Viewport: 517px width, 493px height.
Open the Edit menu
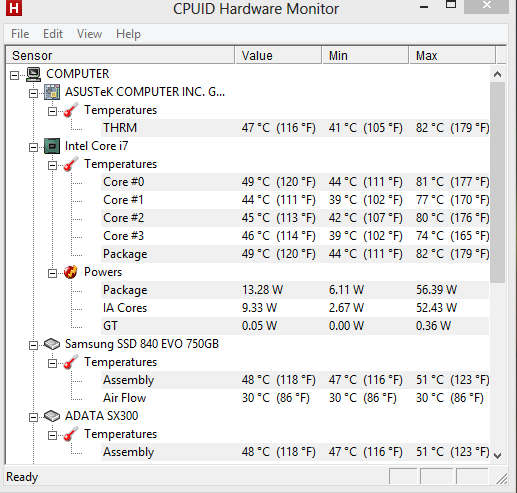53,34
